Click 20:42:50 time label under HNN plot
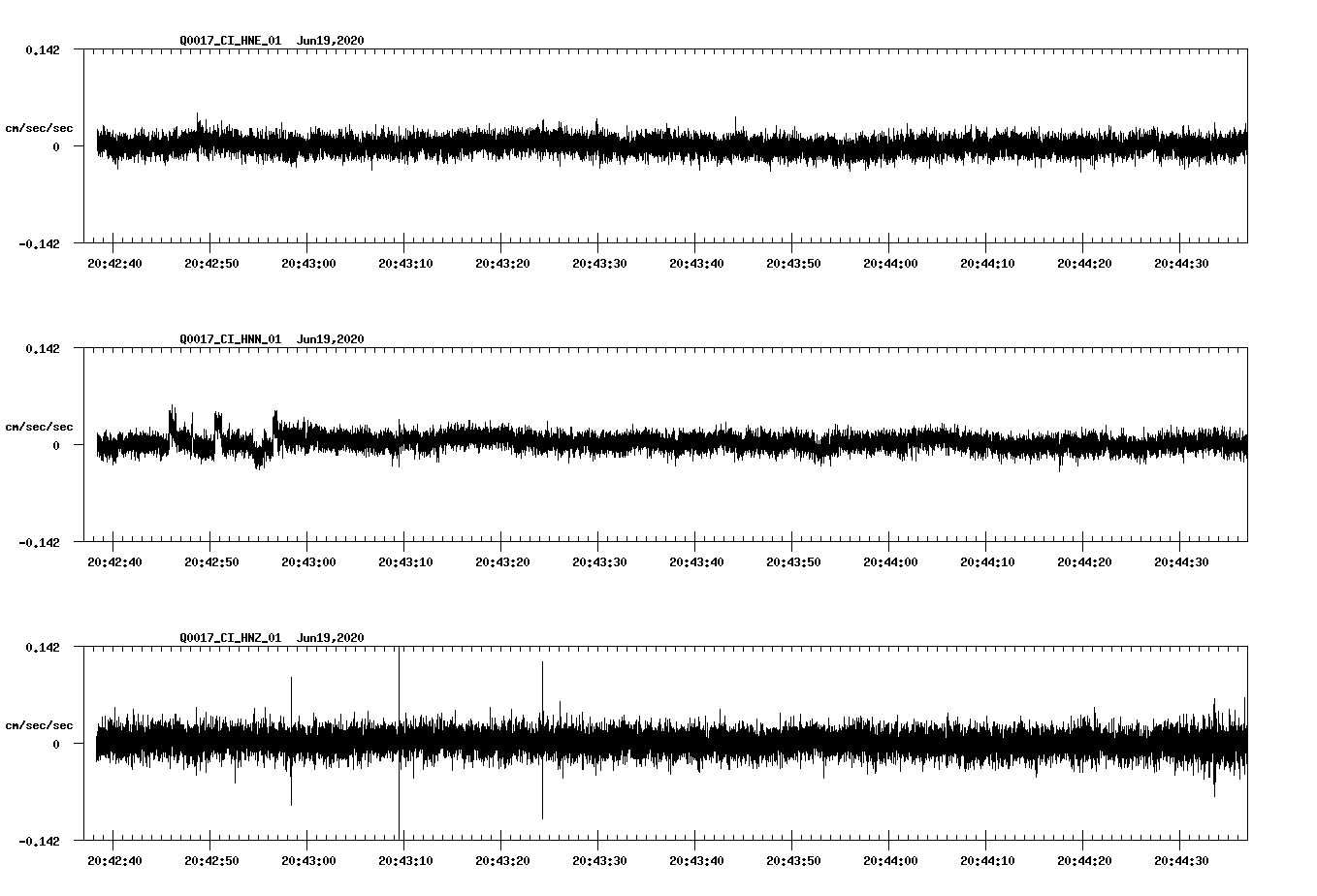1317x896 pixels. (211, 562)
